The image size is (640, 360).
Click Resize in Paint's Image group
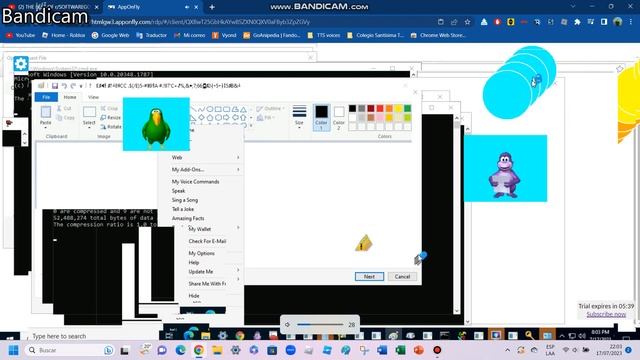point(111,118)
